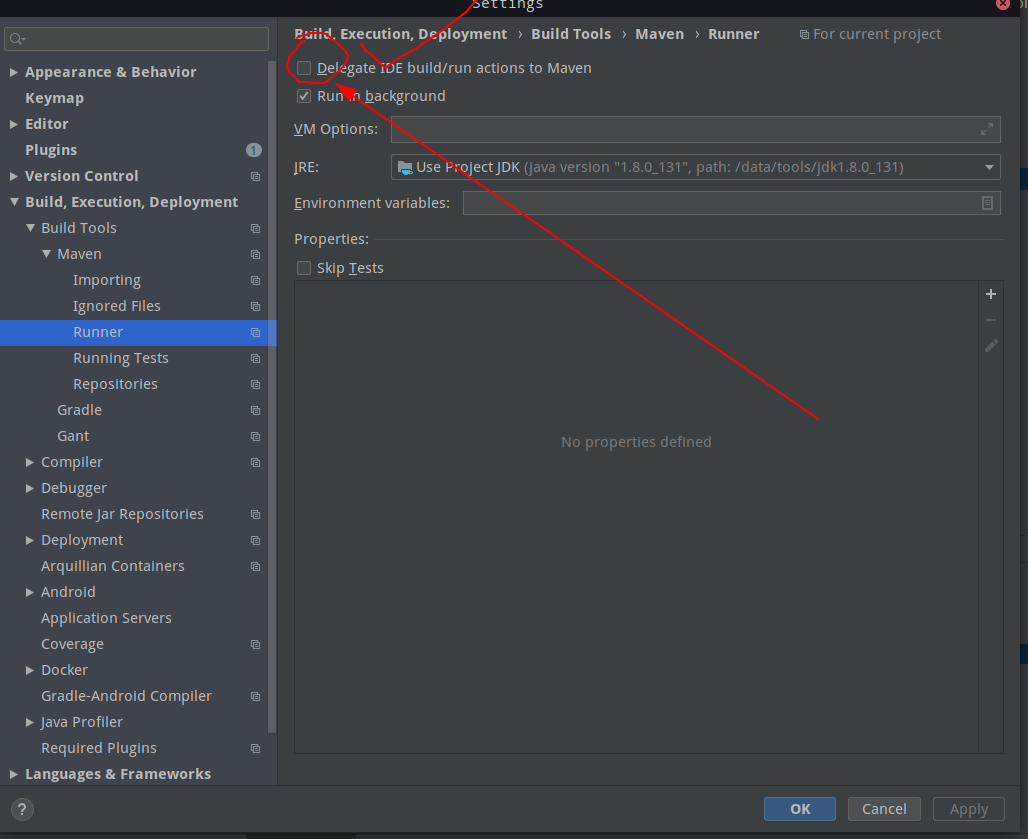Dismiss dialog with Cancel button
Viewport: 1028px width, 839px height.
coord(883,809)
